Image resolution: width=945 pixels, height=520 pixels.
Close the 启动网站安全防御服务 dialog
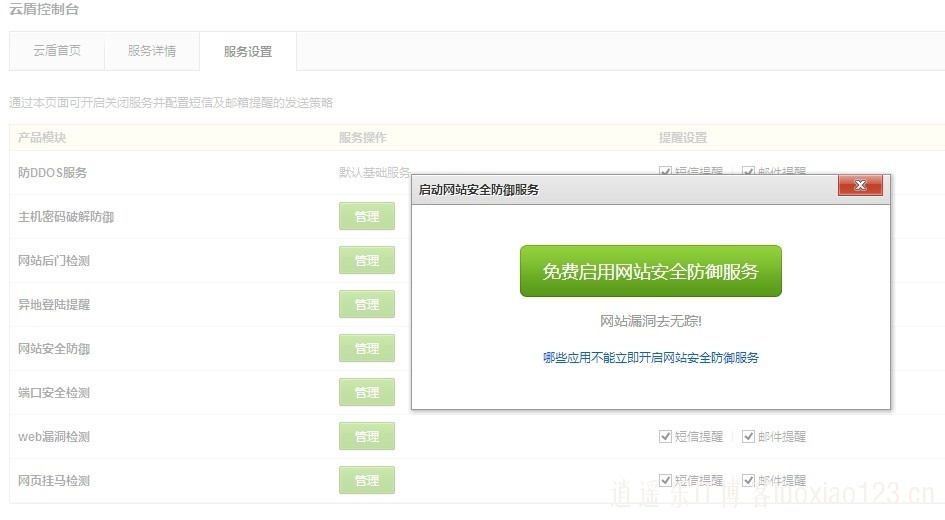tap(860, 186)
